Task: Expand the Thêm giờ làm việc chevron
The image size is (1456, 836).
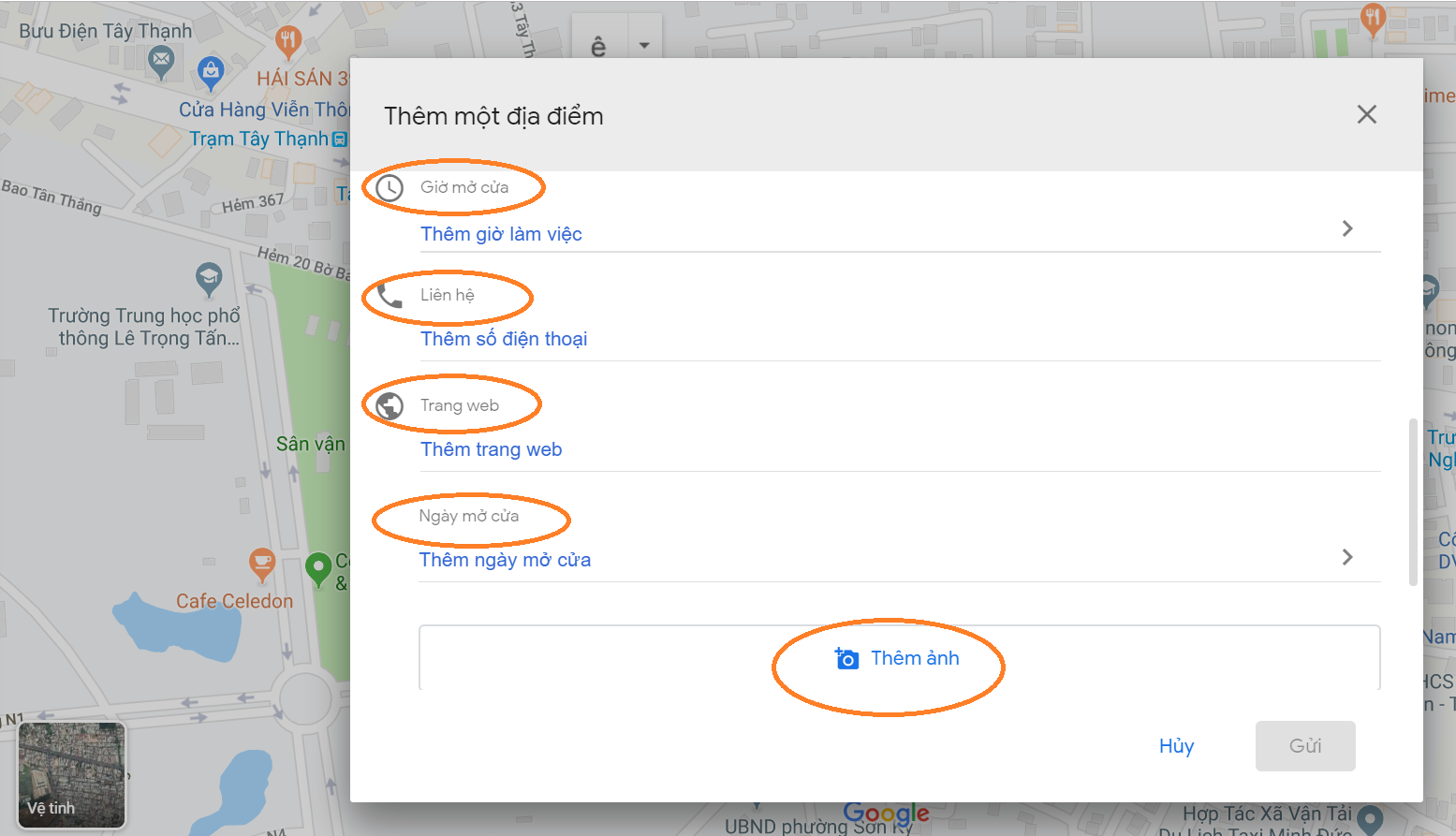Action: click(x=1347, y=228)
